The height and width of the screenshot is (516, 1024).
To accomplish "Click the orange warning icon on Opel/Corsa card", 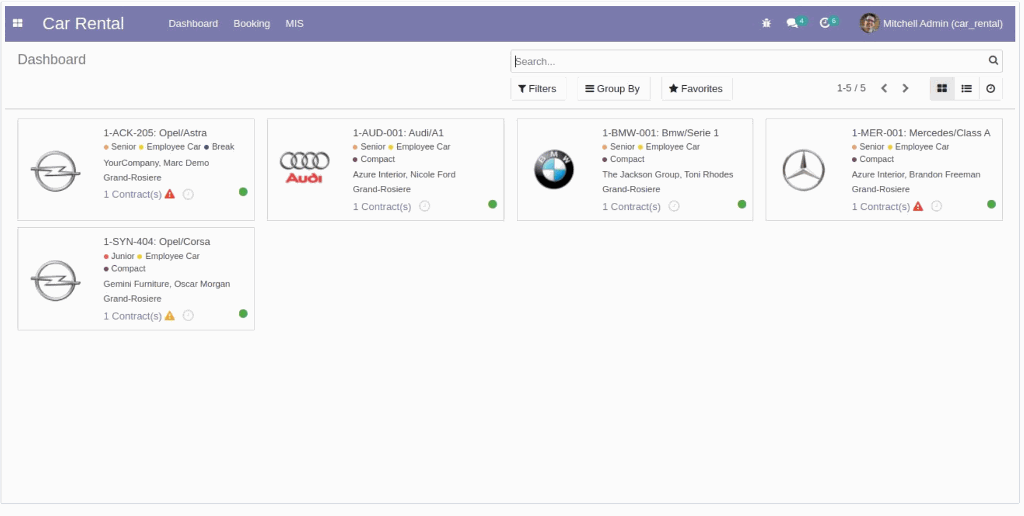I will tap(170, 315).
